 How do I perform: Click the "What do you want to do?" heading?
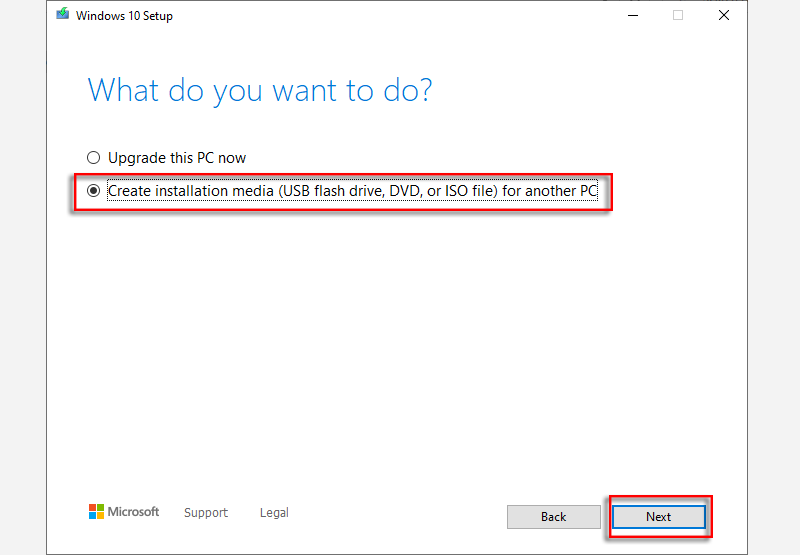[x=260, y=91]
